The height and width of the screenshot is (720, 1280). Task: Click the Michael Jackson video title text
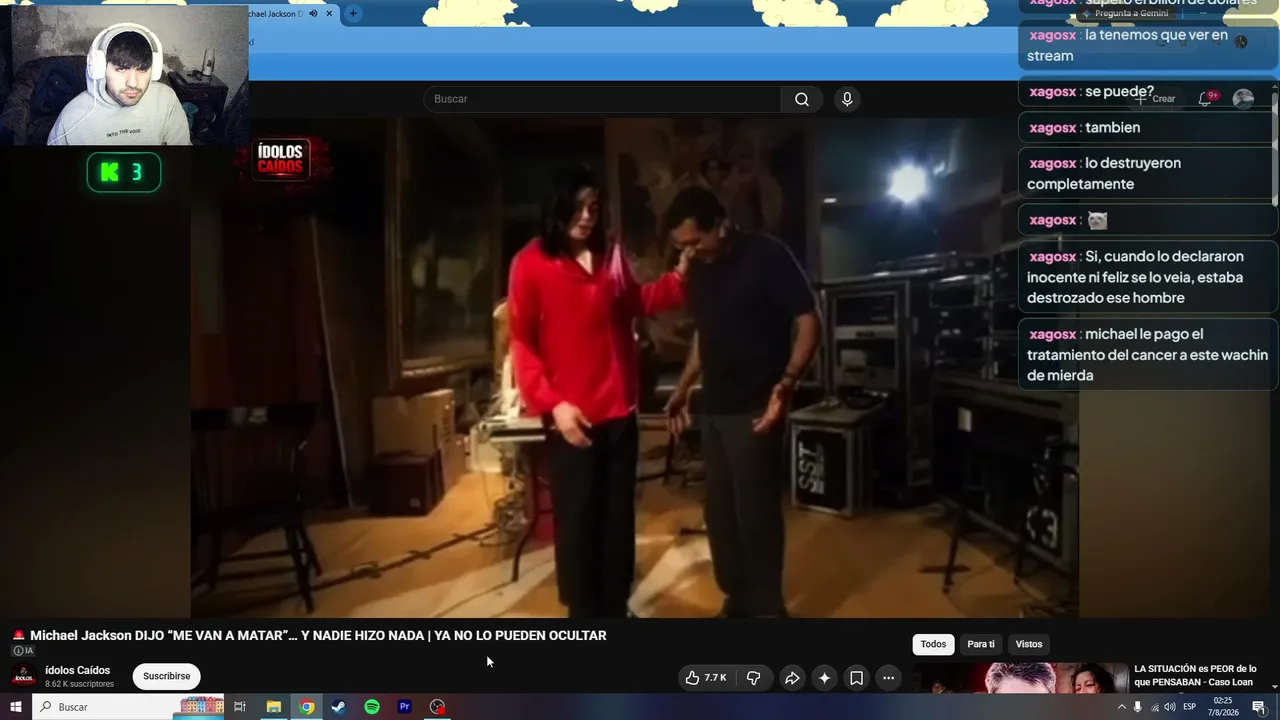(x=318, y=636)
